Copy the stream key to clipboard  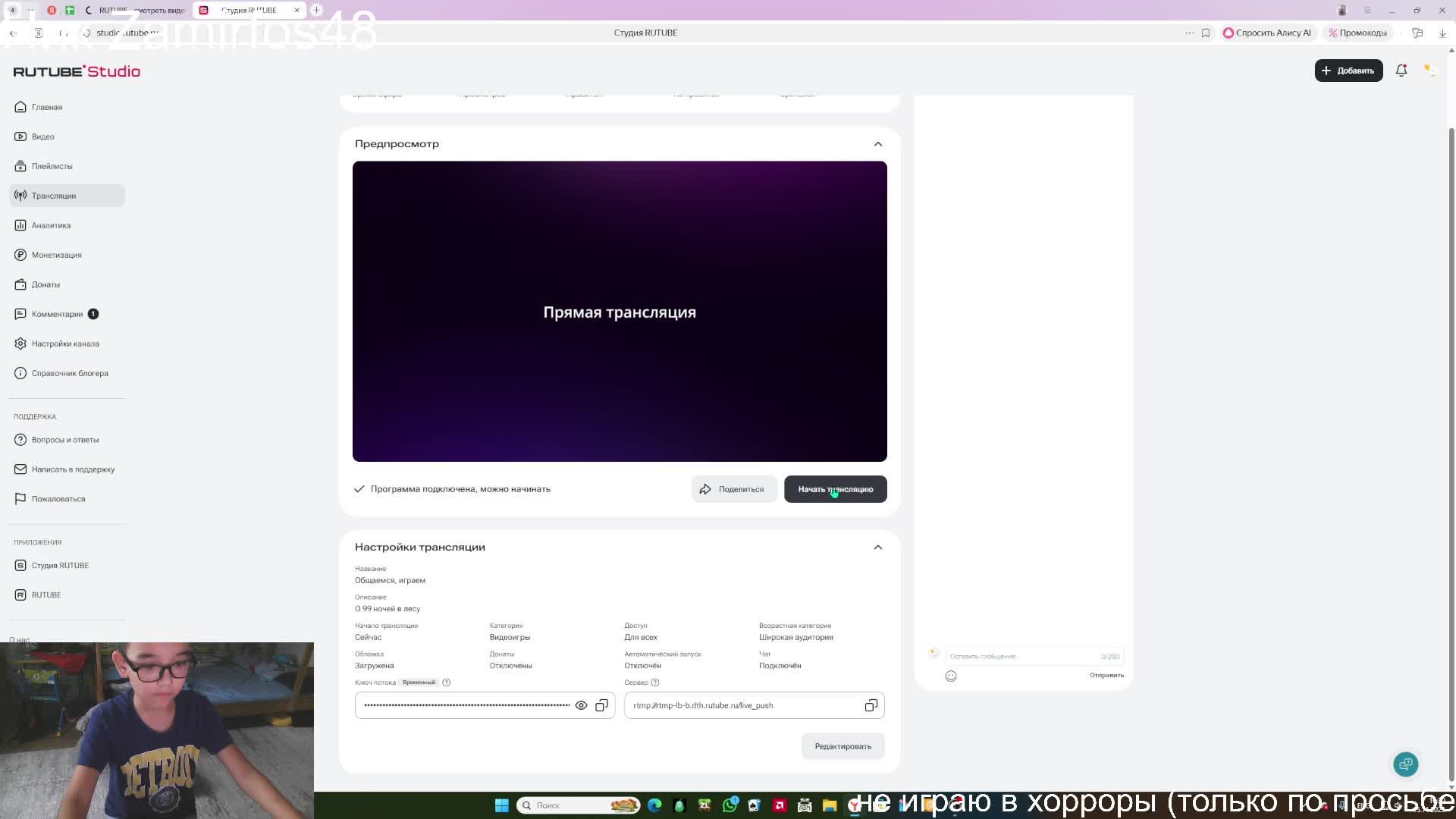tap(601, 705)
